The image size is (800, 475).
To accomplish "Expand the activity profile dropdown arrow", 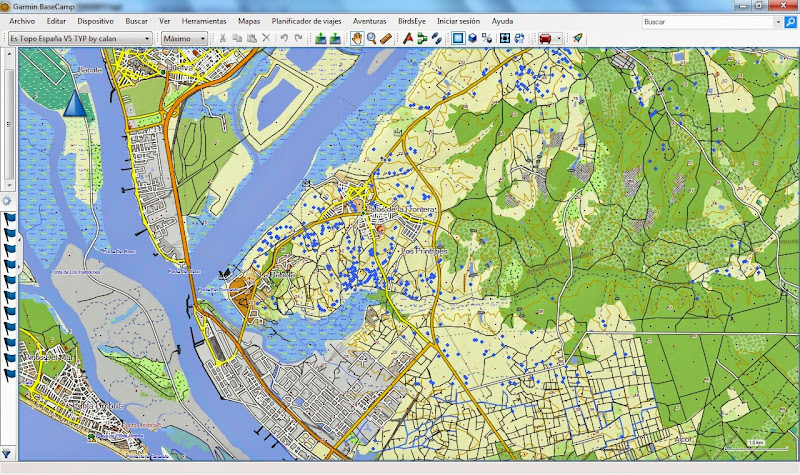I will pos(559,38).
